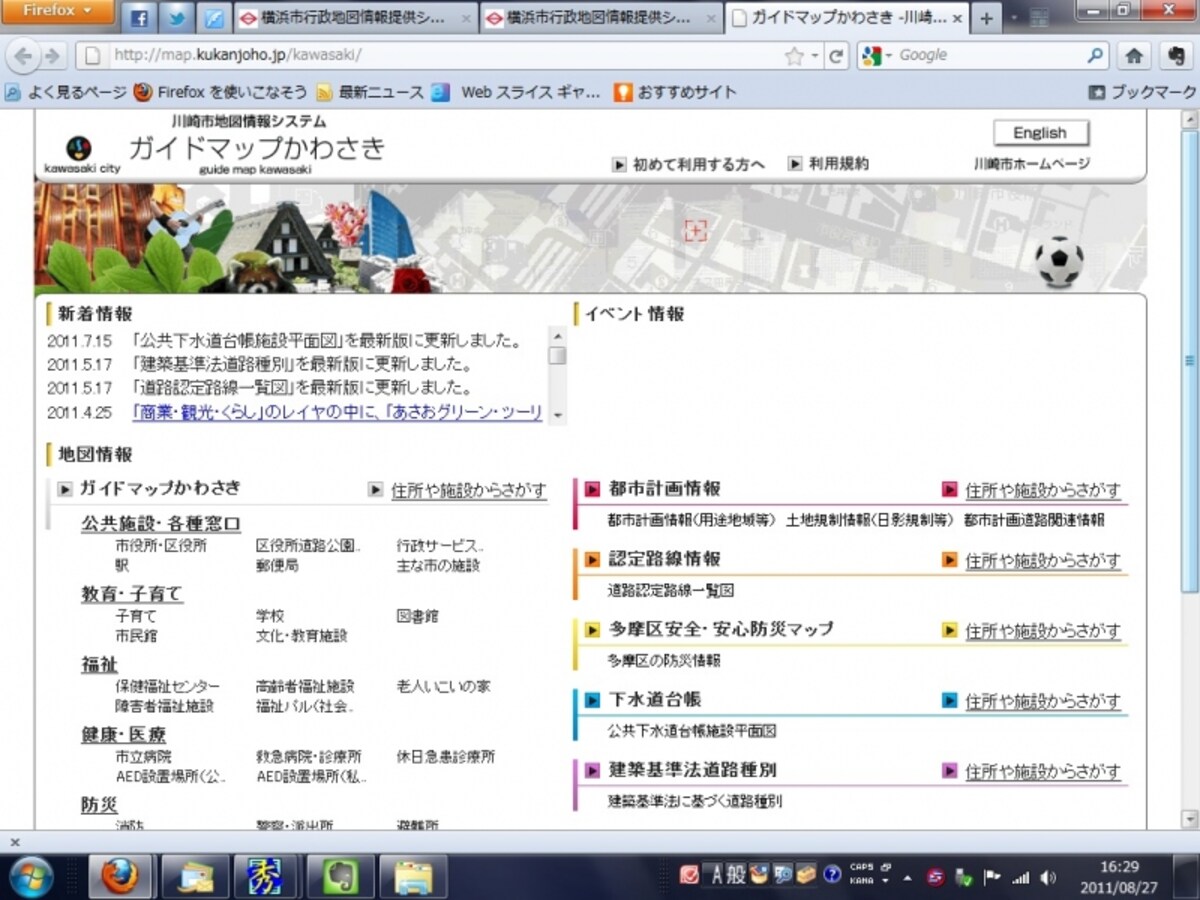The height and width of the screenshot is (900, 1200).
Task: Open a new tab with the plus button
Action: pyautogui.click(x=986, y=18)
